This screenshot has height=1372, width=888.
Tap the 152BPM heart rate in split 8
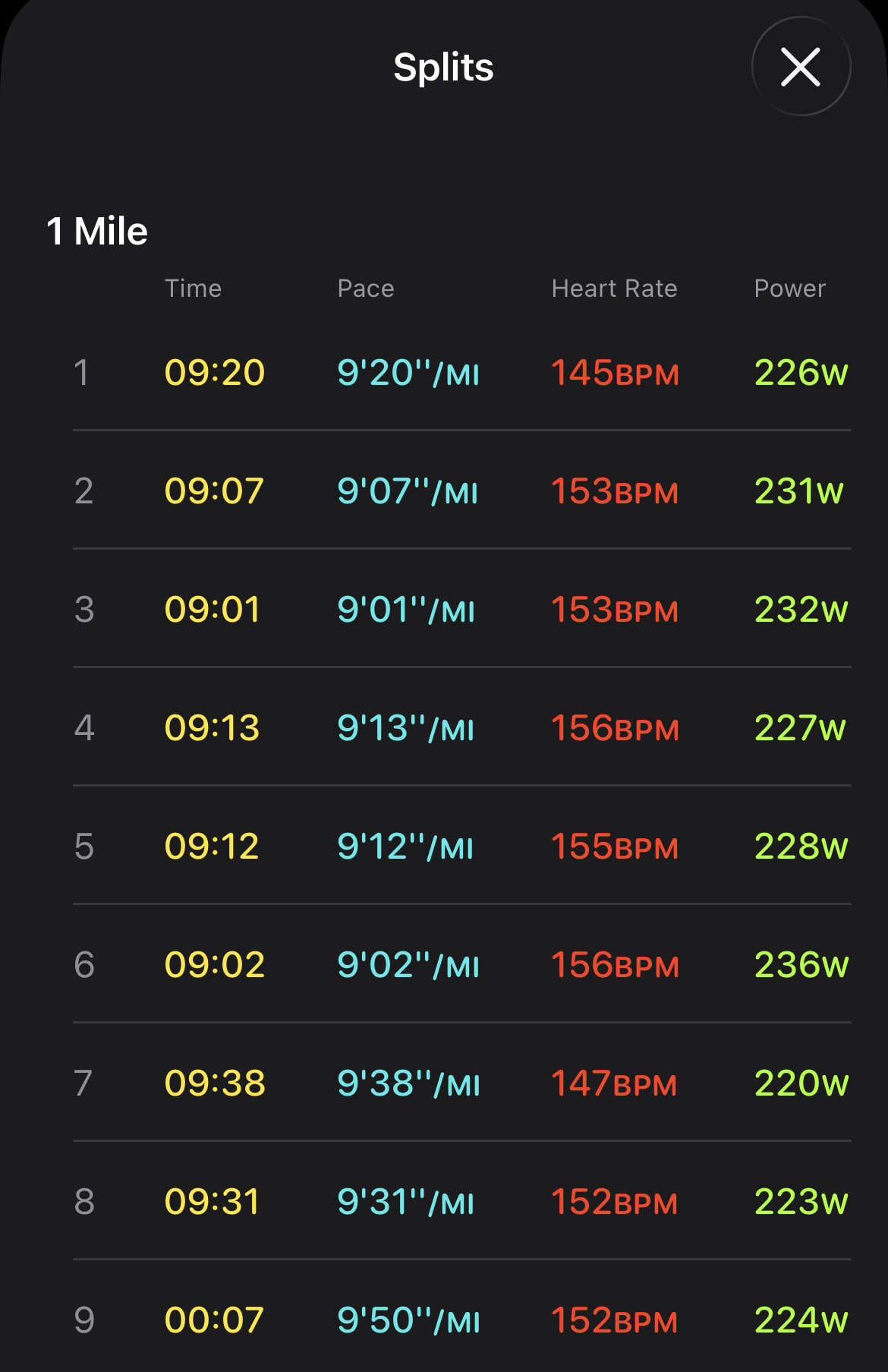614,1201
